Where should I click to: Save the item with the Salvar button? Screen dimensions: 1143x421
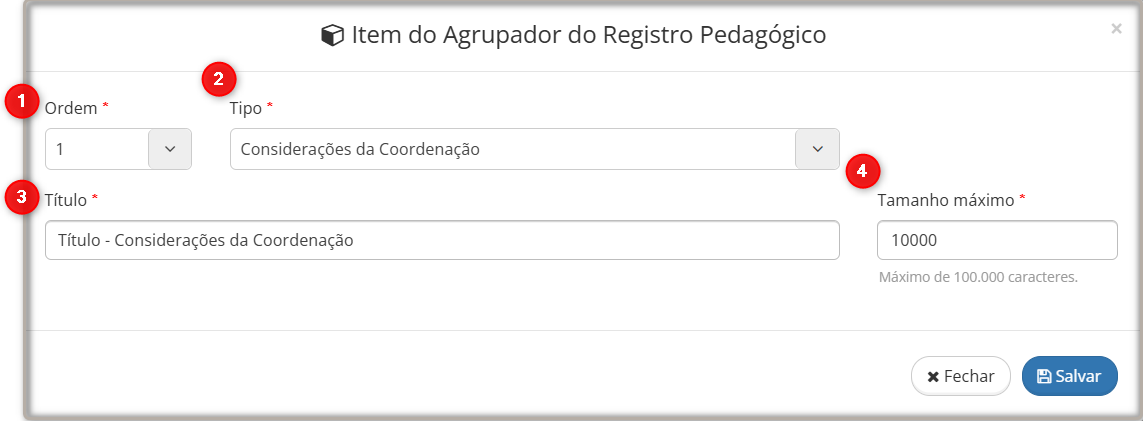click(1069, 376)
